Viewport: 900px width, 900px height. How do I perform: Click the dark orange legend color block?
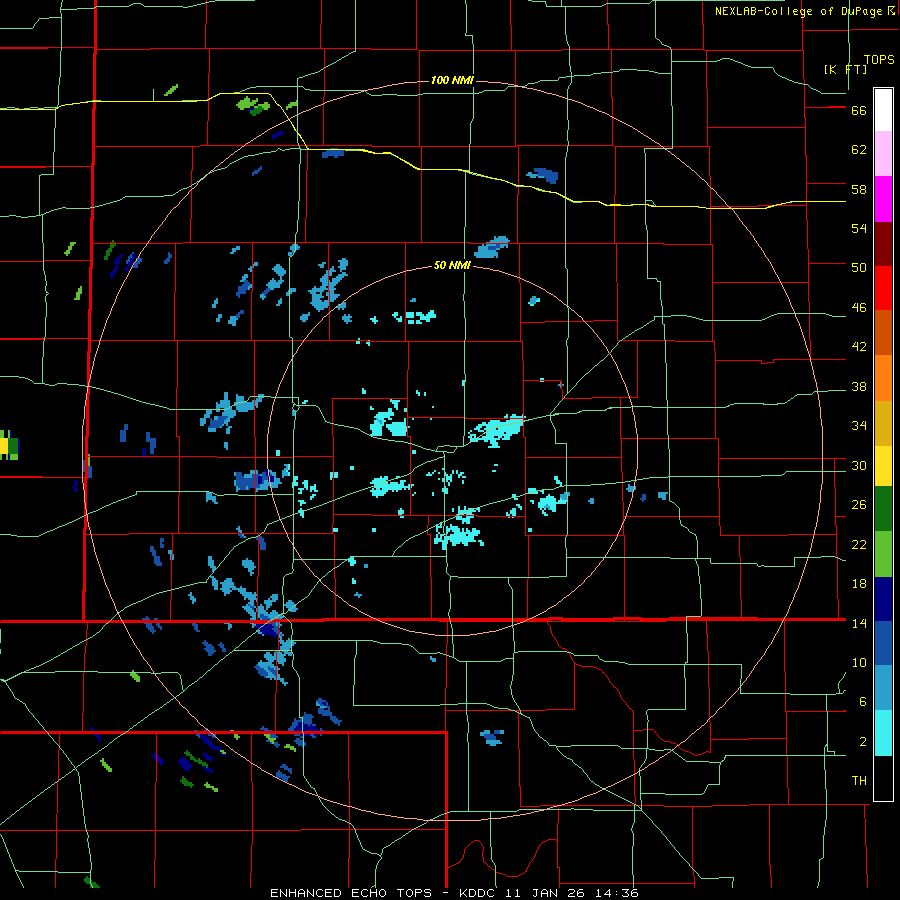883,332
